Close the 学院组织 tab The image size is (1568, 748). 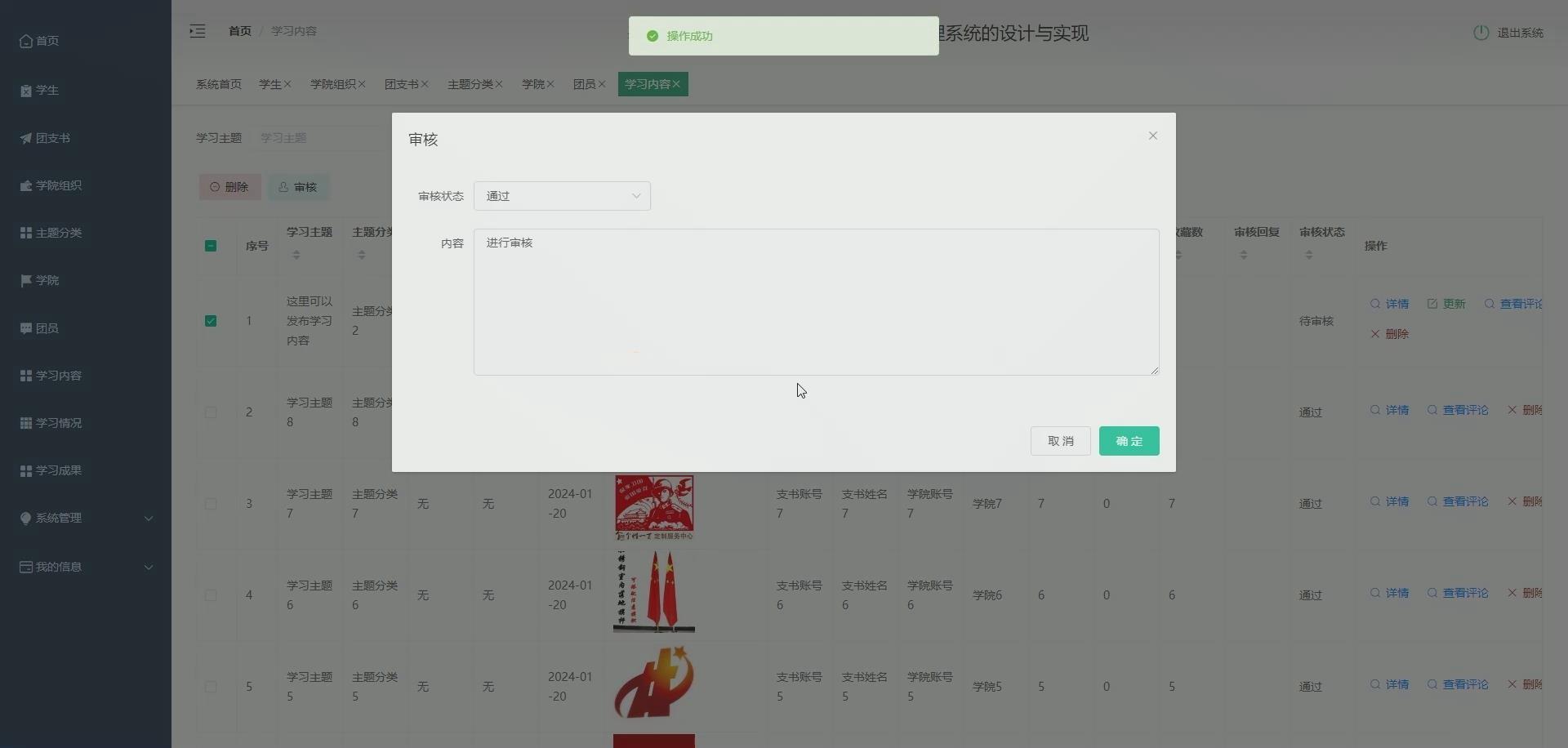pyautogui.click(x=362, y=84)
